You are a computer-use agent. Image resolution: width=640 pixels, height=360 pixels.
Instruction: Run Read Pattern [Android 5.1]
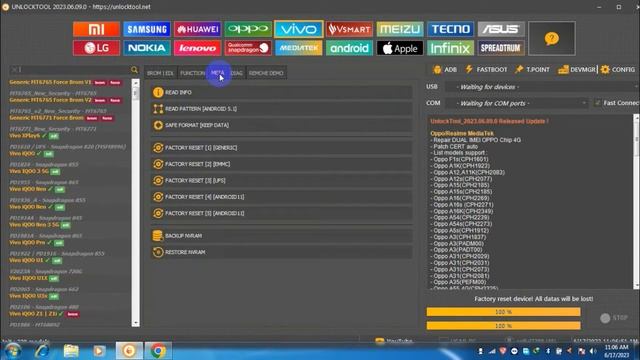pyautogui.click(x=281, y=109)
